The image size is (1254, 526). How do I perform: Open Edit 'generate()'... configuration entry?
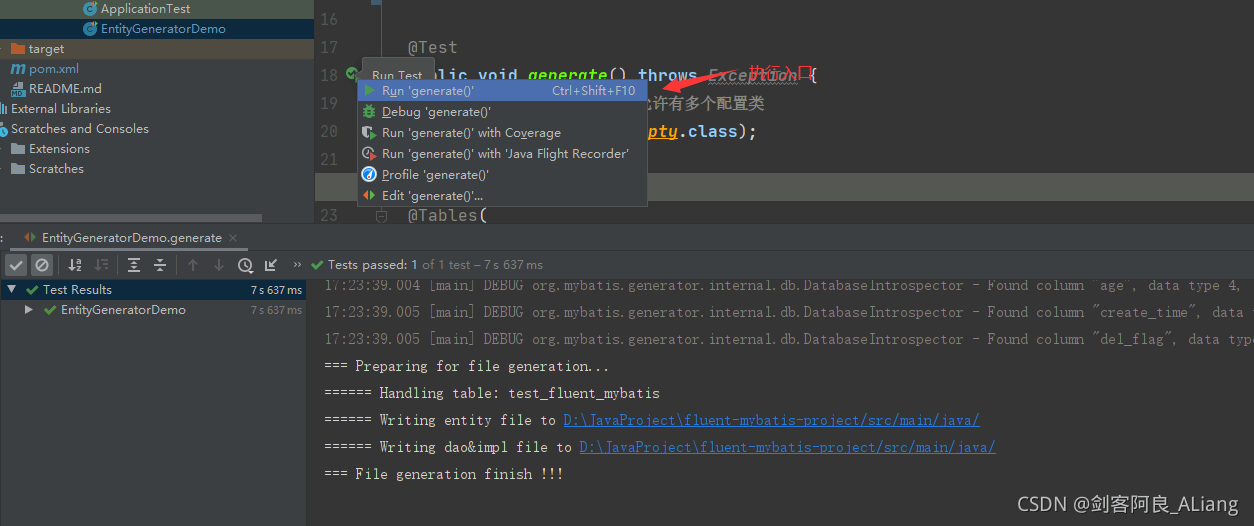pos(502,196)
